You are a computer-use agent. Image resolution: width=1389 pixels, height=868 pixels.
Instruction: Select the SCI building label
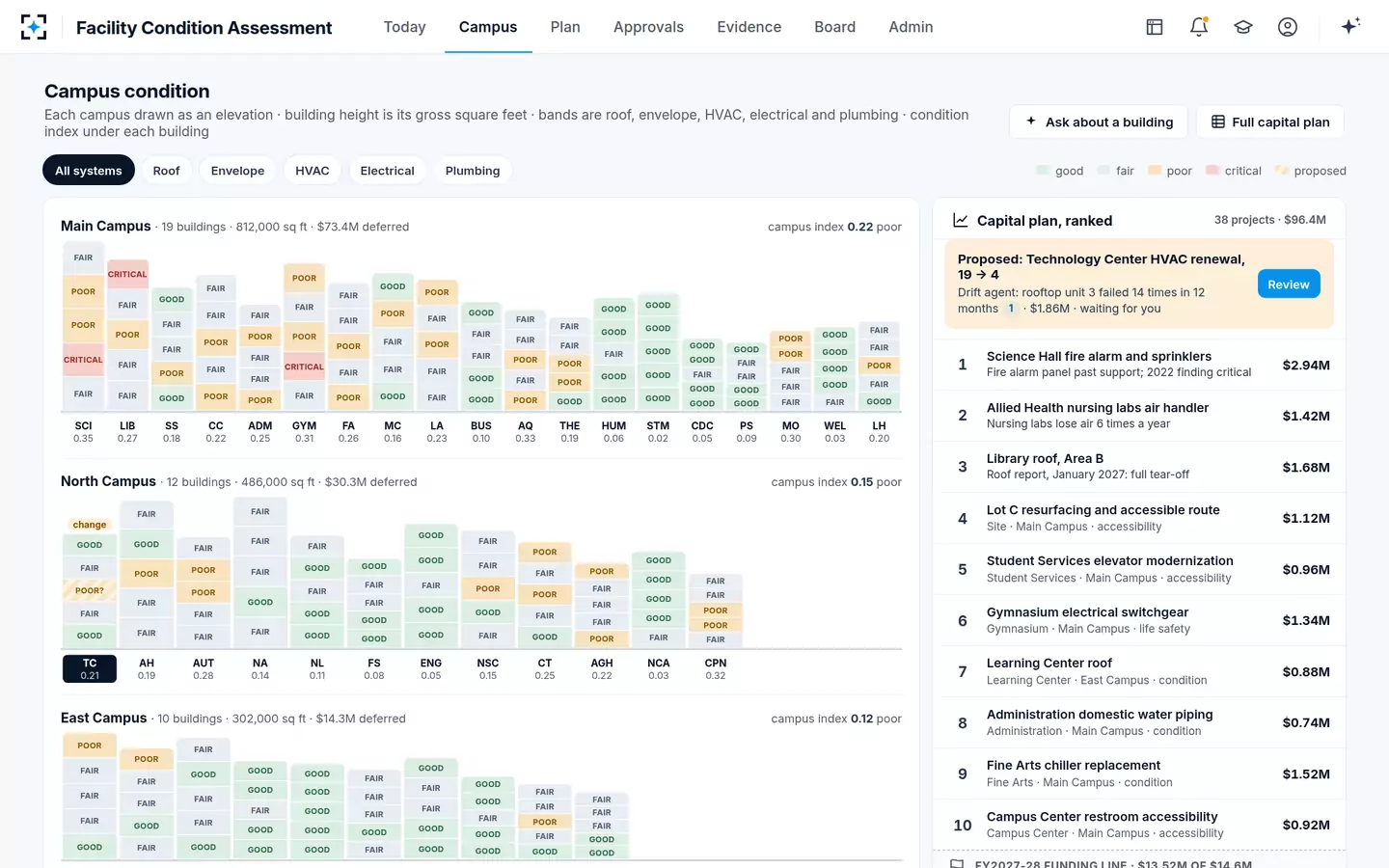(x=84, y=431)
